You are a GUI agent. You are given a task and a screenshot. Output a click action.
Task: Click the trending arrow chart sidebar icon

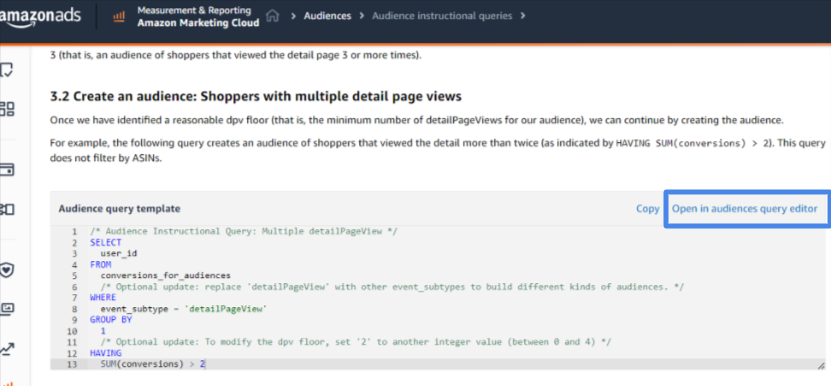point(7,349)
